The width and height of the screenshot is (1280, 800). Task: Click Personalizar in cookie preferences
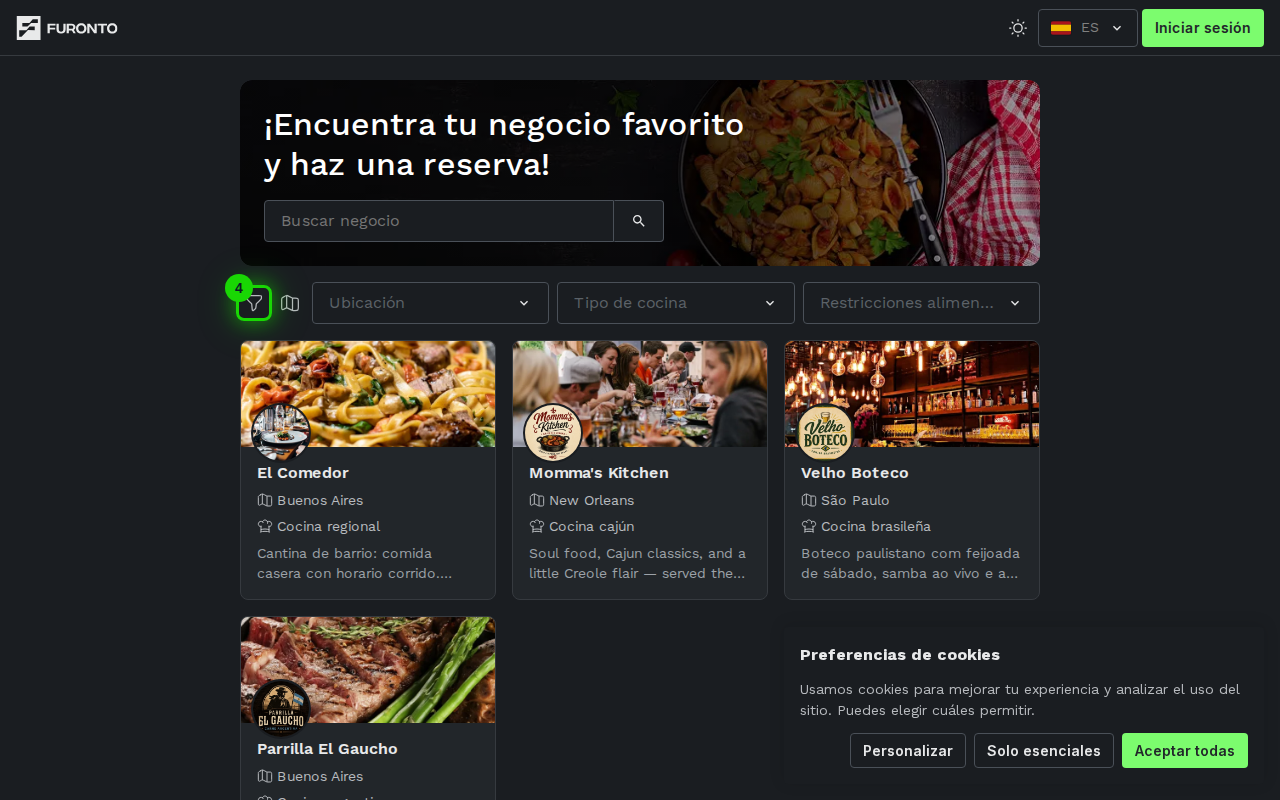pyautogui.click(x=908, y=751)
